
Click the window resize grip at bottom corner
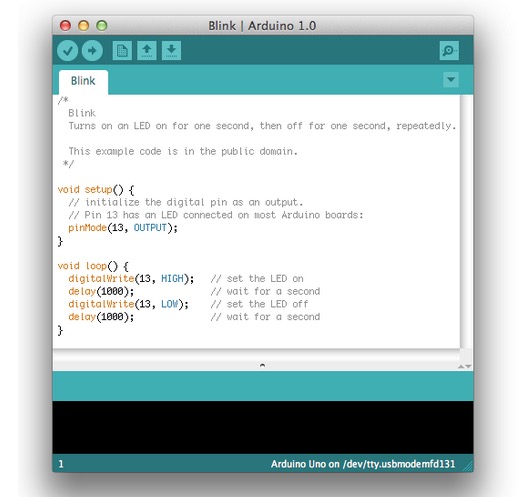click(x=468, y=466)
